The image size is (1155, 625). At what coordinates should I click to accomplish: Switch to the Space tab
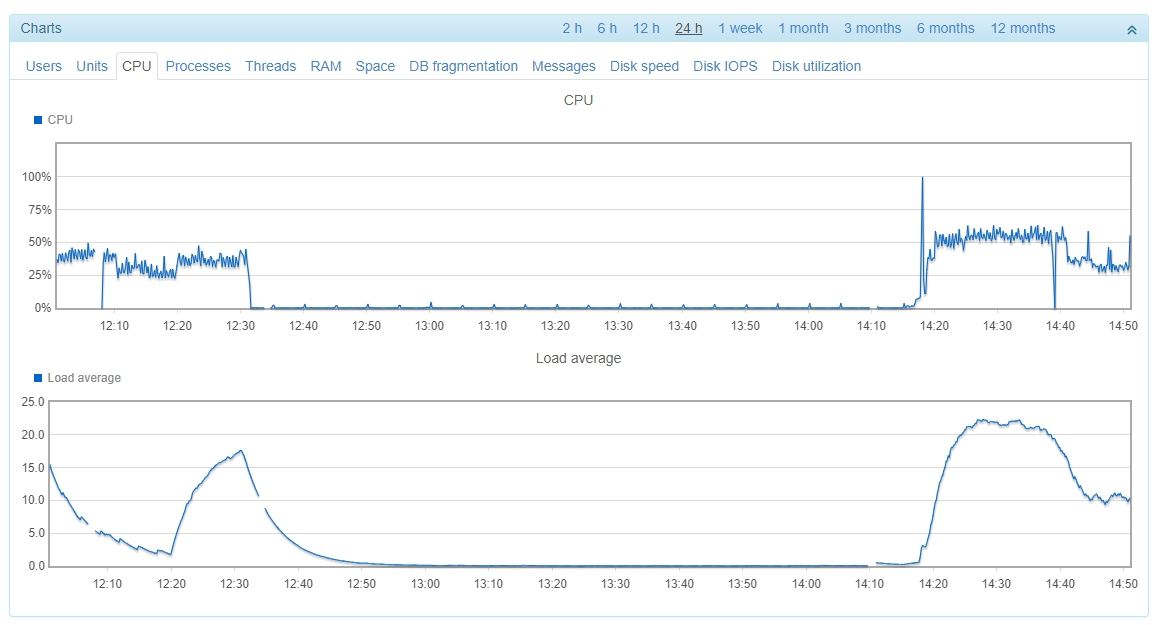click(x=375, y=67)
